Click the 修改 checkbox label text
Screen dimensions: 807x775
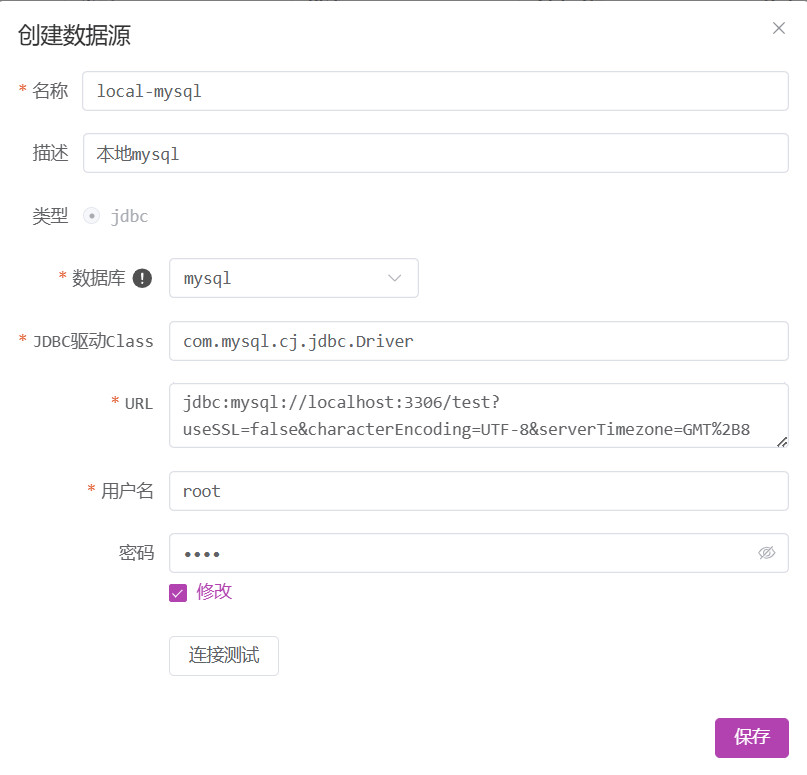click(x=214, y=592)
